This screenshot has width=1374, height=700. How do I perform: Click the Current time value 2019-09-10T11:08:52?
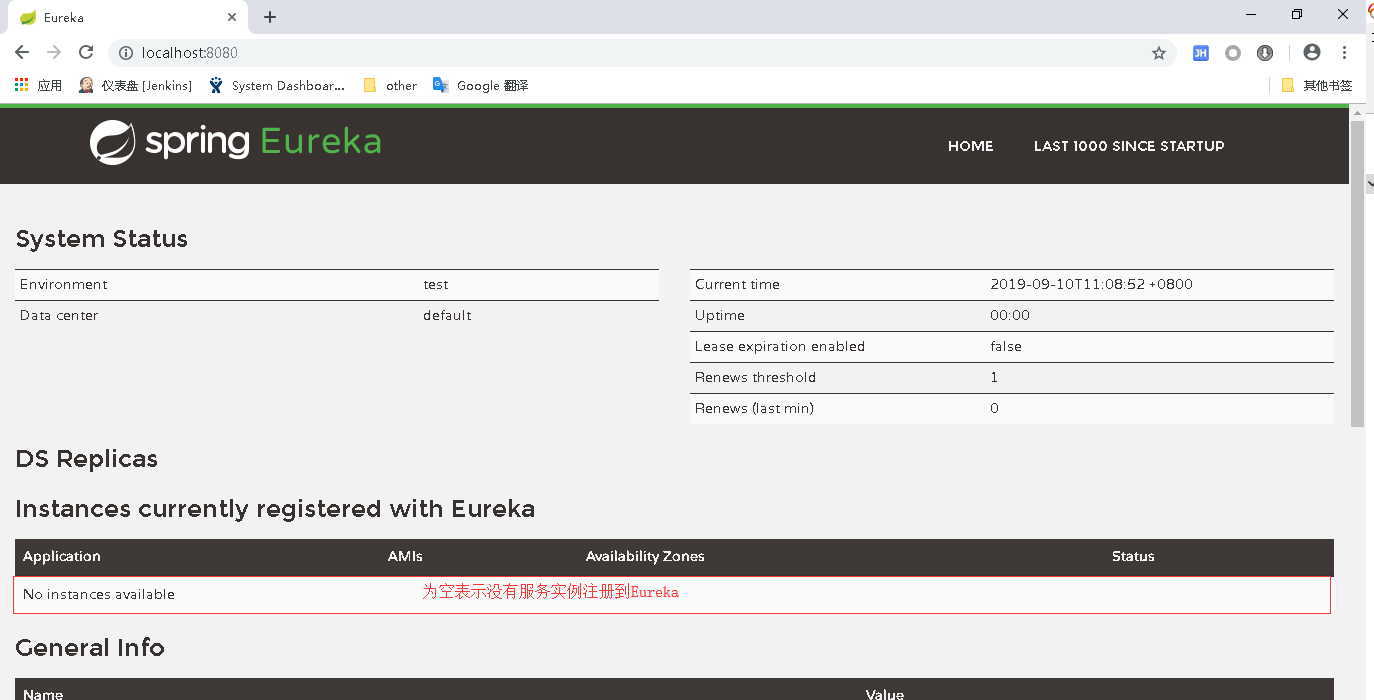tap(1092, 285)
